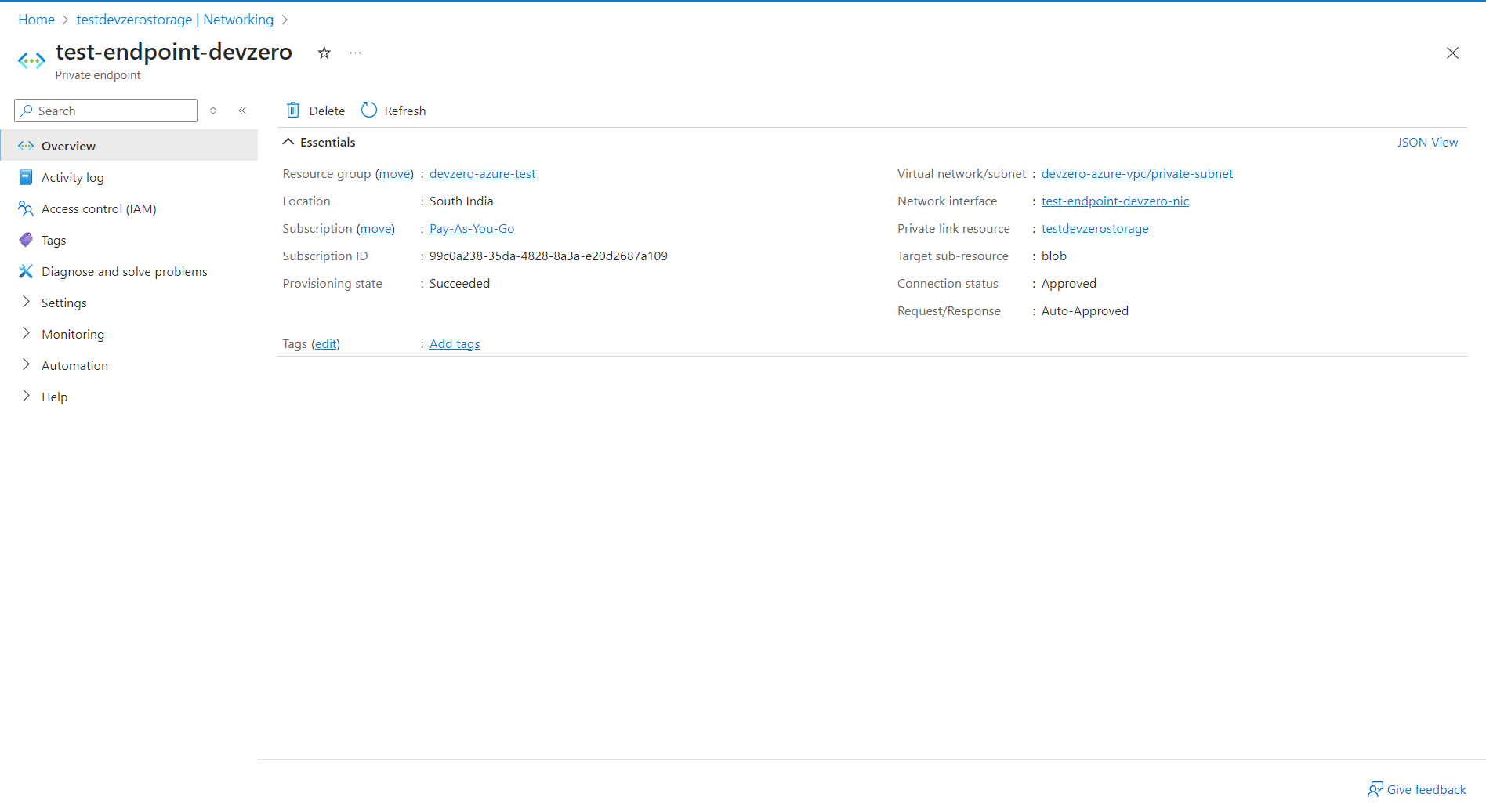The width and height of the screenshot is (1486, 812).
Task: Collapse the Essentials section
Action: point(288,142)
